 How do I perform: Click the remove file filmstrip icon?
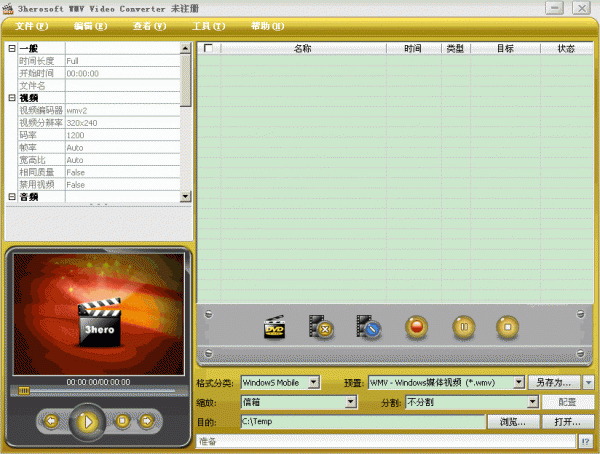321,327
